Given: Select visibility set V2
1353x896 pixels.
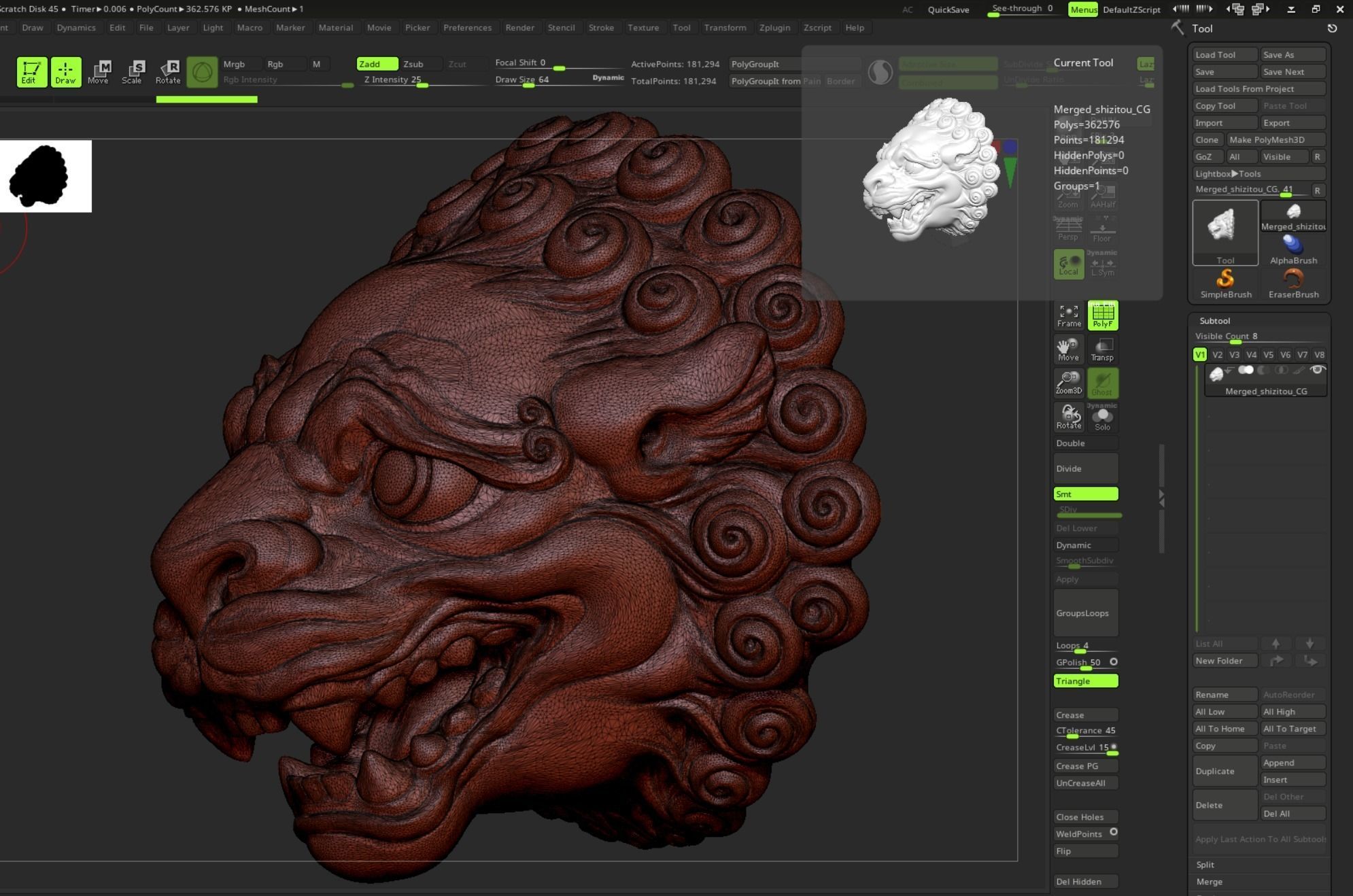Looking at the screenshot, I should [1217, 355].
